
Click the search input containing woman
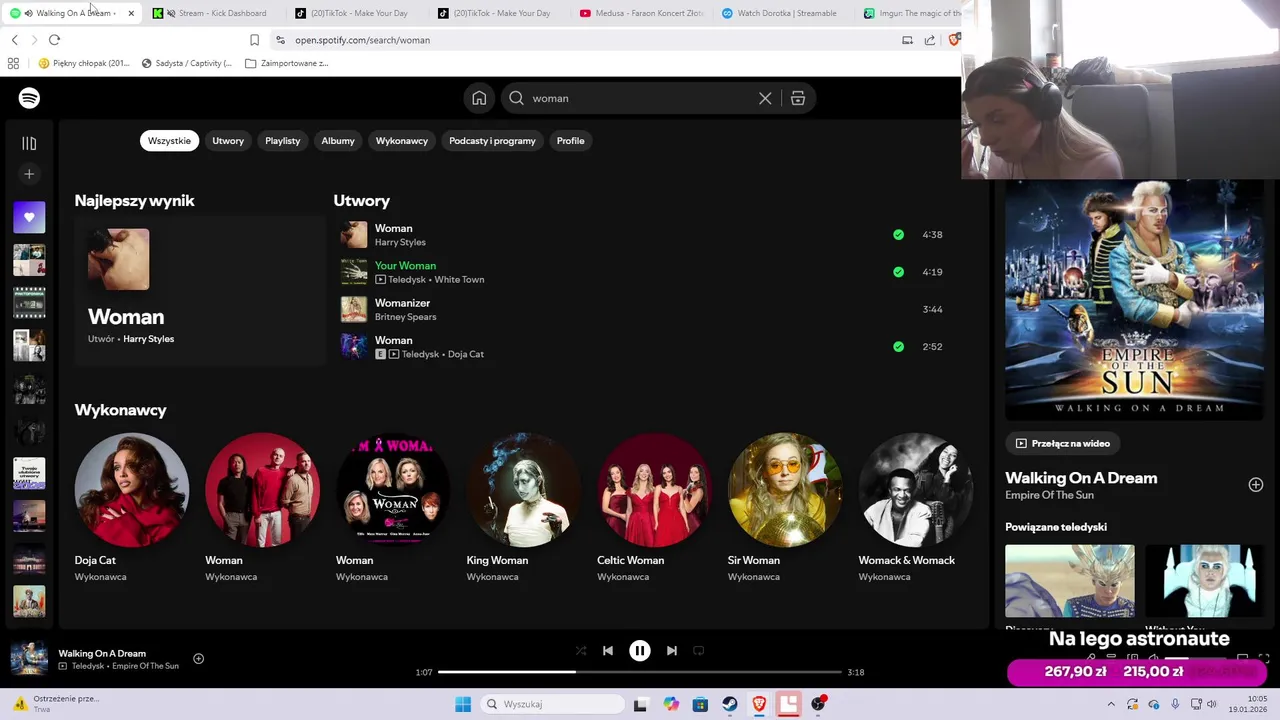coord(640,98)
